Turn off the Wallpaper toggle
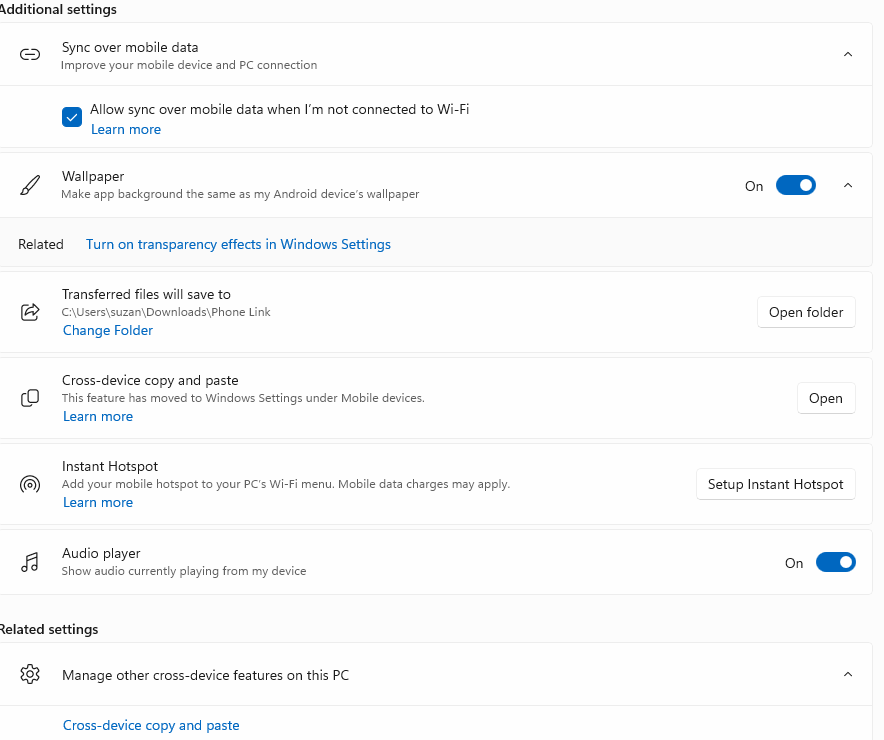Viewport: 884px width, 740px height. (795, 185)
